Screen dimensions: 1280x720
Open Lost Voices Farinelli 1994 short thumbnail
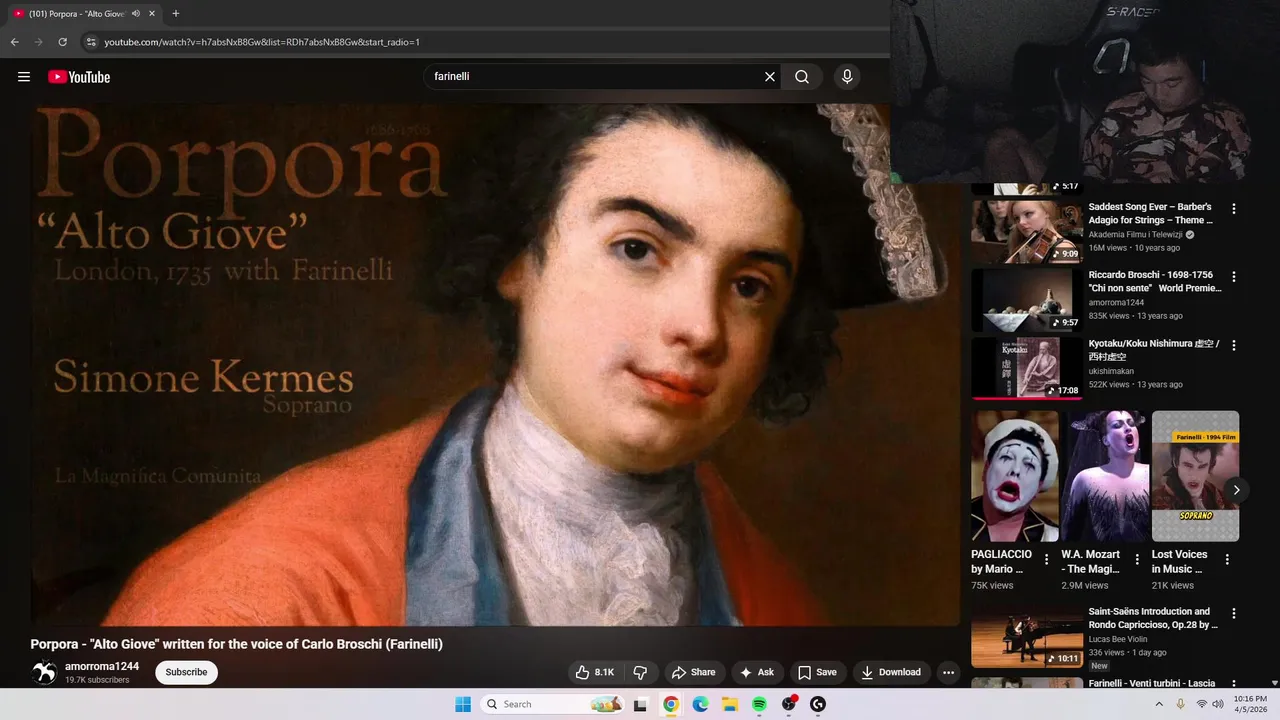click(1195, 476)
